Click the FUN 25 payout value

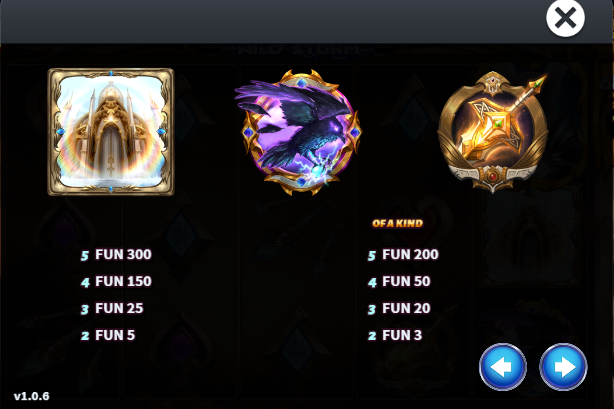click(x=119, y=308)
